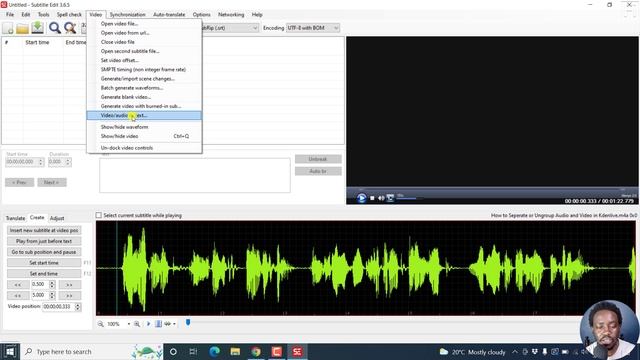Select Generate blank video menu item
This screenshot has height=360, width=640.
tap(144, 97)
